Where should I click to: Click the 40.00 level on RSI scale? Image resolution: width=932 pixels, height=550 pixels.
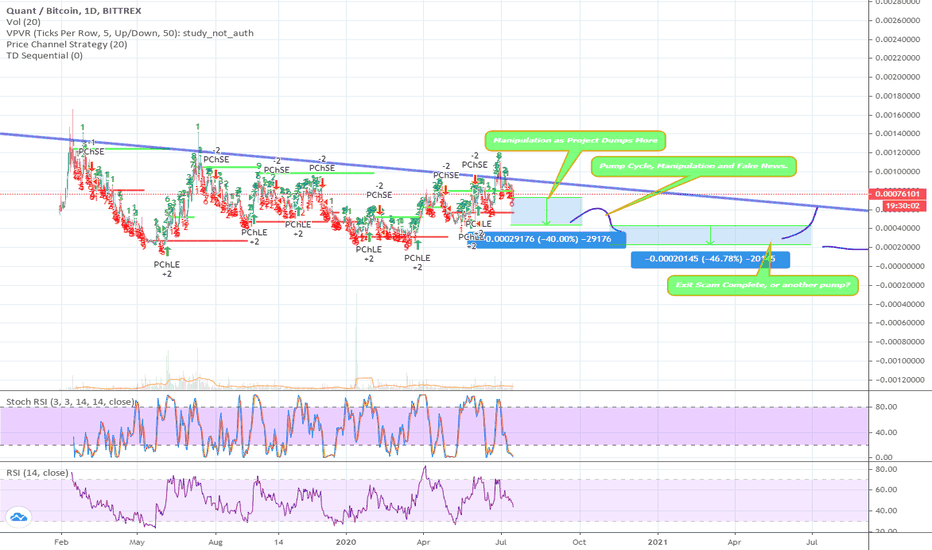pos(886,511)
